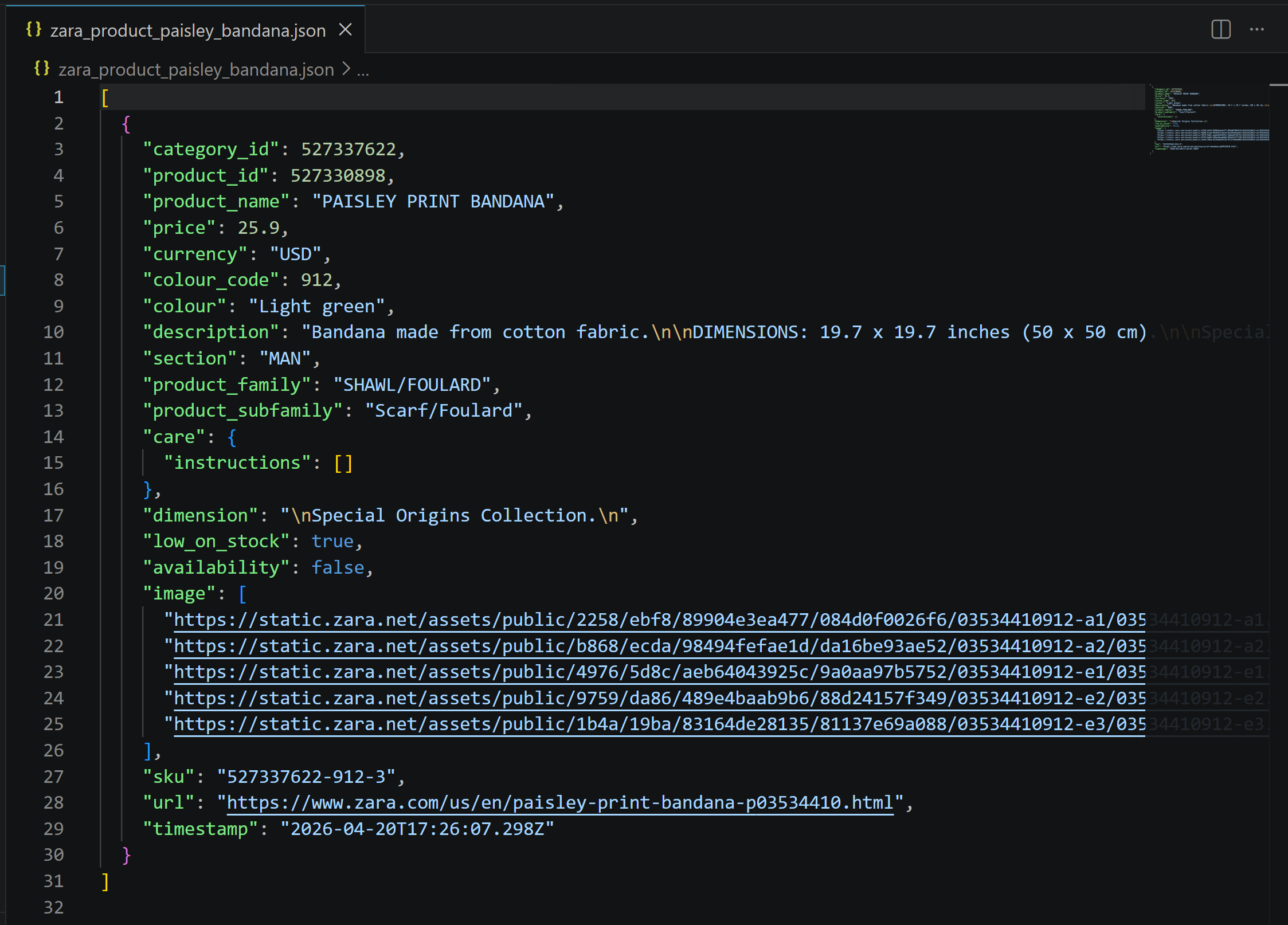1288x925 pixels.
Task: Click the colour_code value 912
Action: tap(316, 280)
